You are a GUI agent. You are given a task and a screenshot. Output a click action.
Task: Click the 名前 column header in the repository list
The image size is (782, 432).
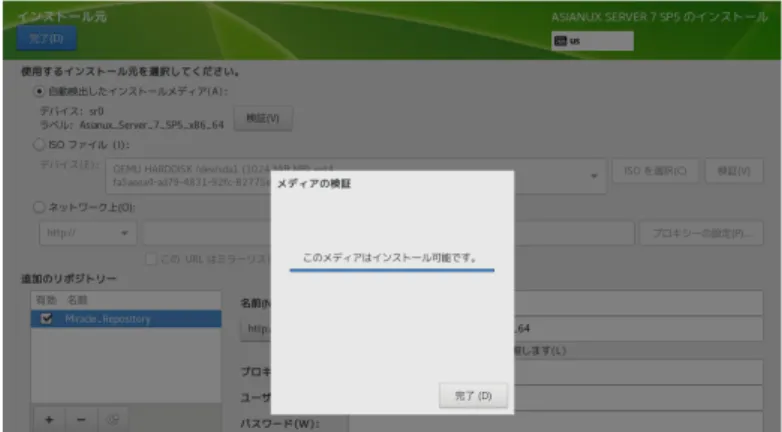(77, 300)
